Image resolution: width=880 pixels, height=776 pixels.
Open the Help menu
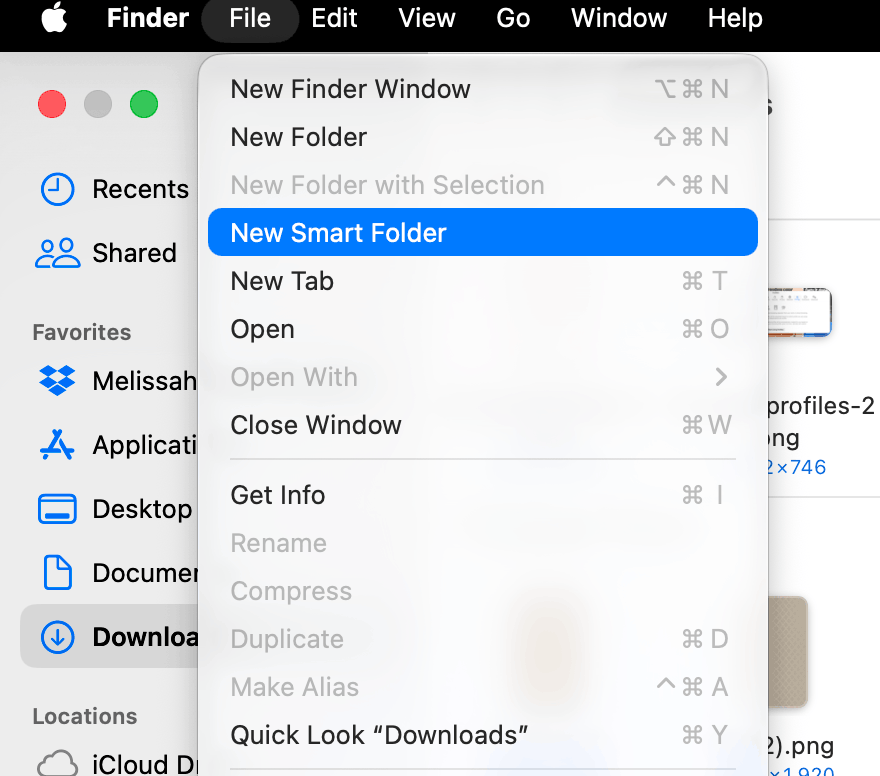click(735, 18)
